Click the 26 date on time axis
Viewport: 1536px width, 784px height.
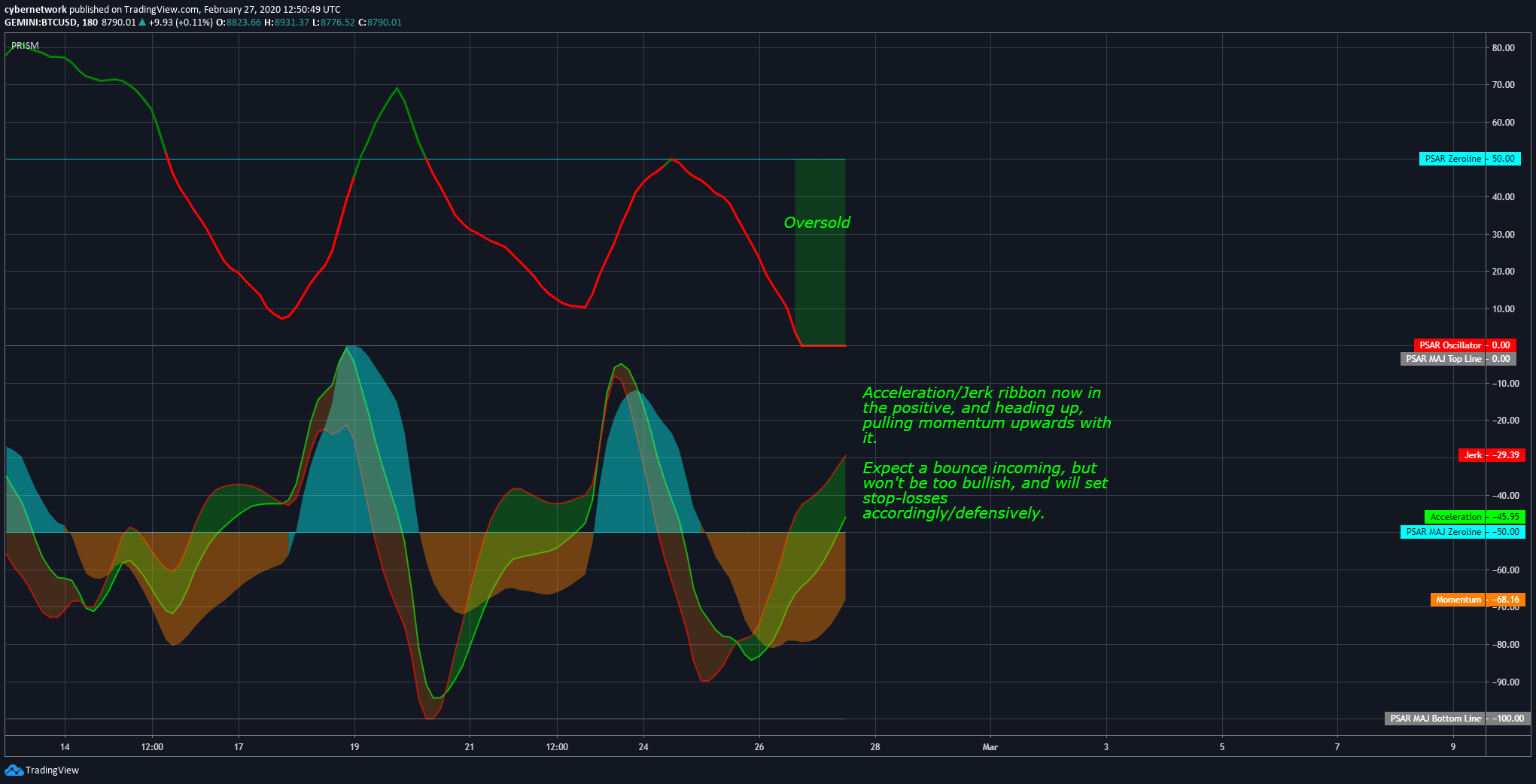759,747
